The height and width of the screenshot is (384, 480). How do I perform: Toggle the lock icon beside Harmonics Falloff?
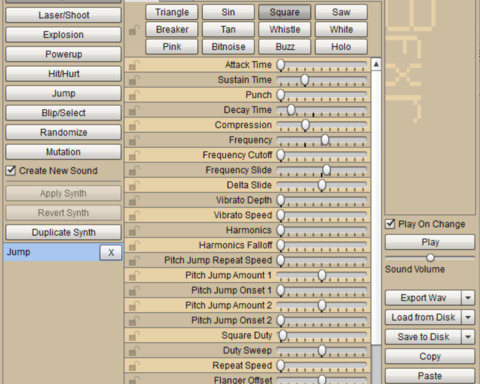(x=134, y=245)
